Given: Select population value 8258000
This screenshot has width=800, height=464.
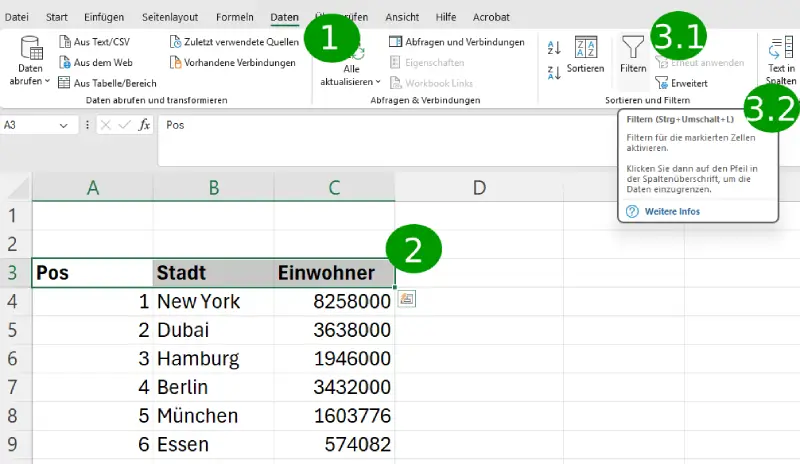Looking at the screenshot, I should pyautogui.click(x=334, y=301).
